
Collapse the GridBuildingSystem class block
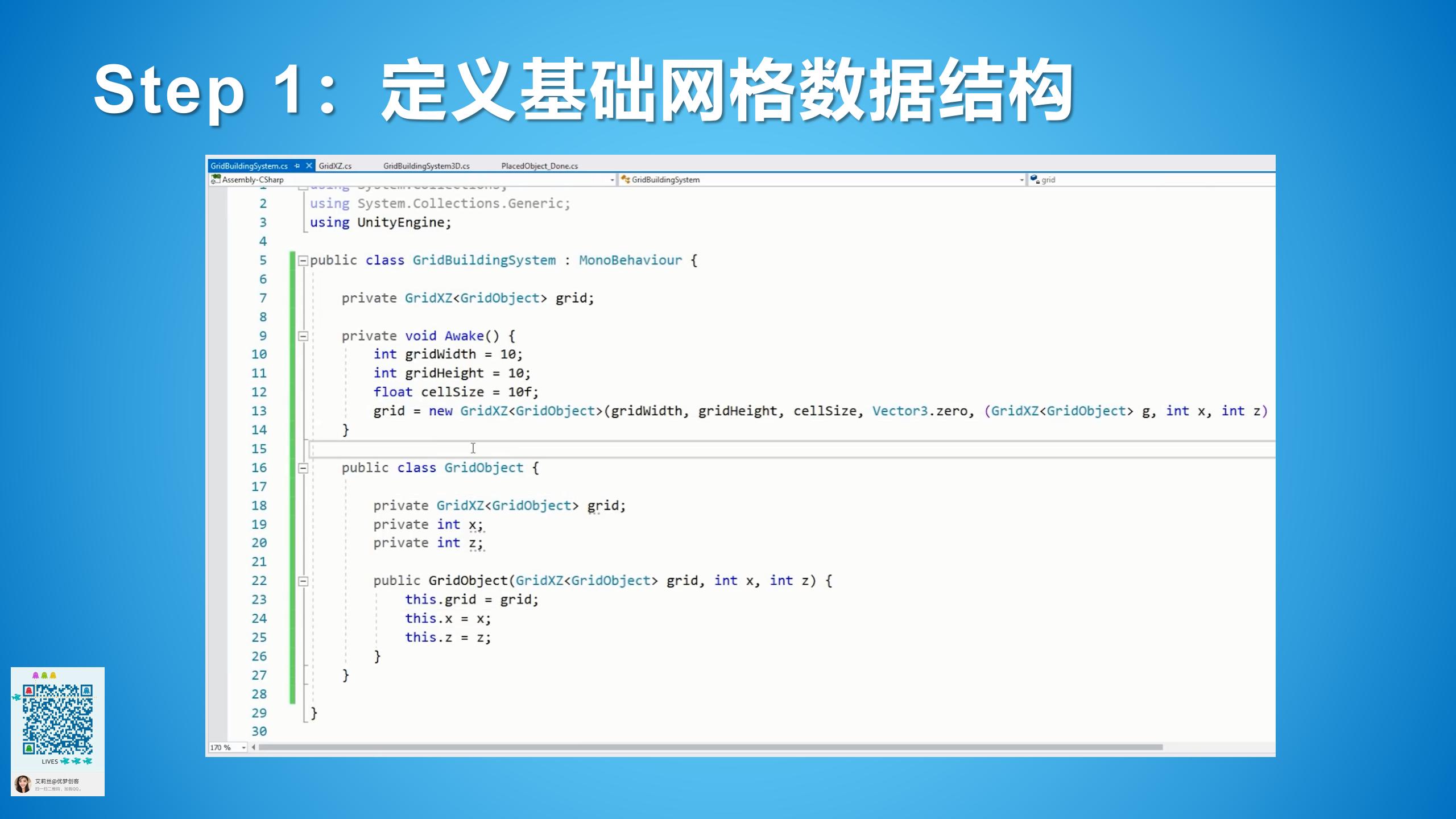[302, 260]
